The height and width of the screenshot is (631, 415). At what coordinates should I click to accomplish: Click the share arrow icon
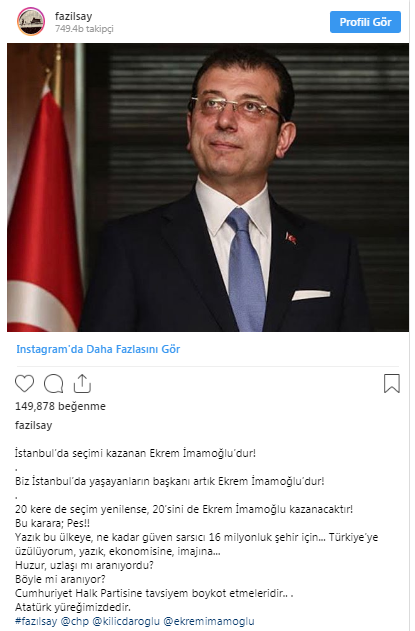[x=82, y=384]
